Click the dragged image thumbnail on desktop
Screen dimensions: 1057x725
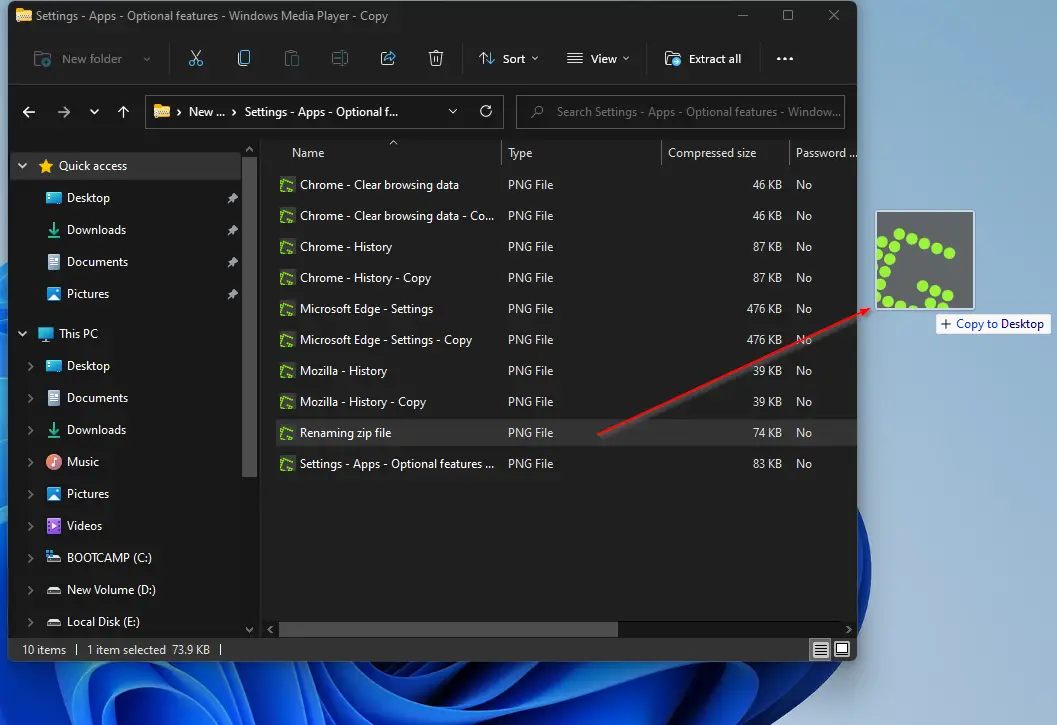point(924,260)
